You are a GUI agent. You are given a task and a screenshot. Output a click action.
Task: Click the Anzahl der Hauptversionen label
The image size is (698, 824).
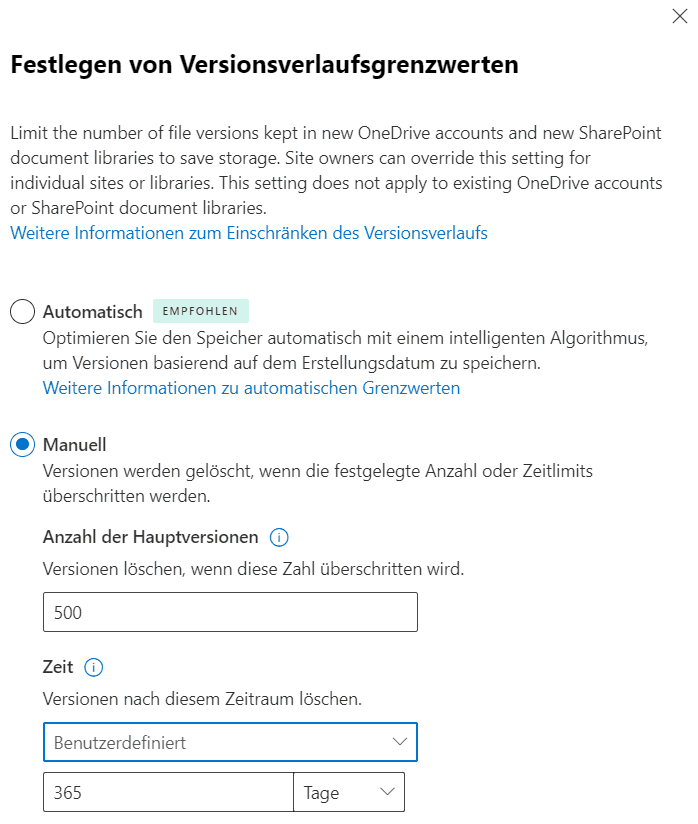tap(151, 537)
